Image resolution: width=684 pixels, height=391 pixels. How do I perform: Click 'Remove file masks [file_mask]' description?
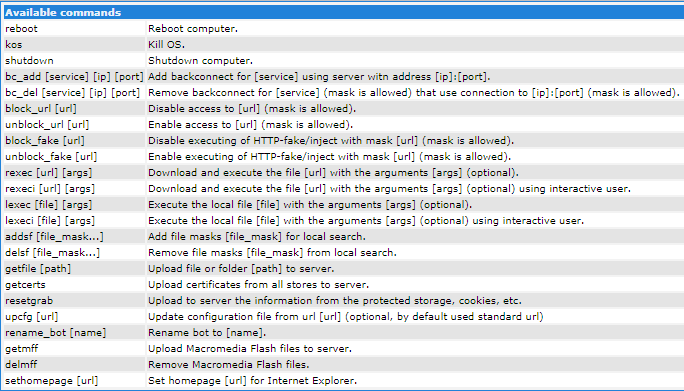273,253
